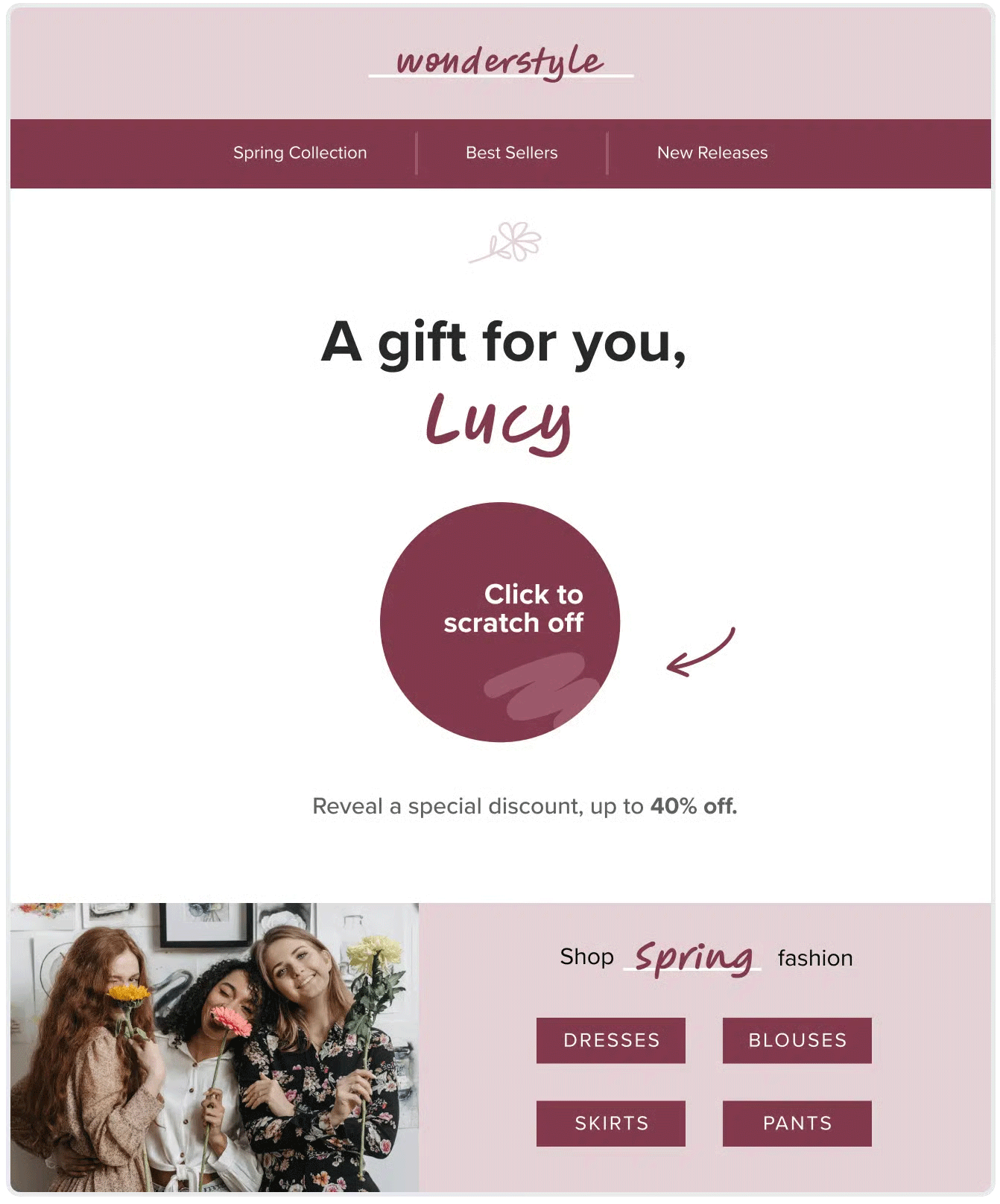Open the three women with flowers photo
The width and height of the screenshot is (1000, 1204).
[x=215, y=1047]
